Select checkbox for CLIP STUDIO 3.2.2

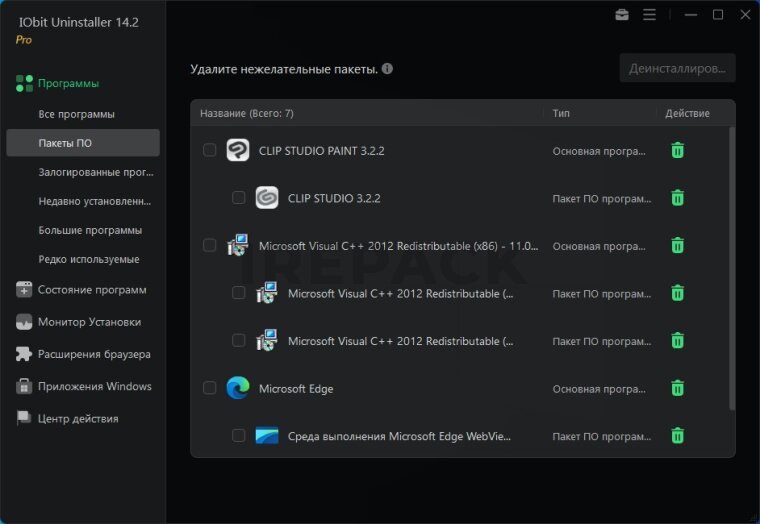point(238,198)
